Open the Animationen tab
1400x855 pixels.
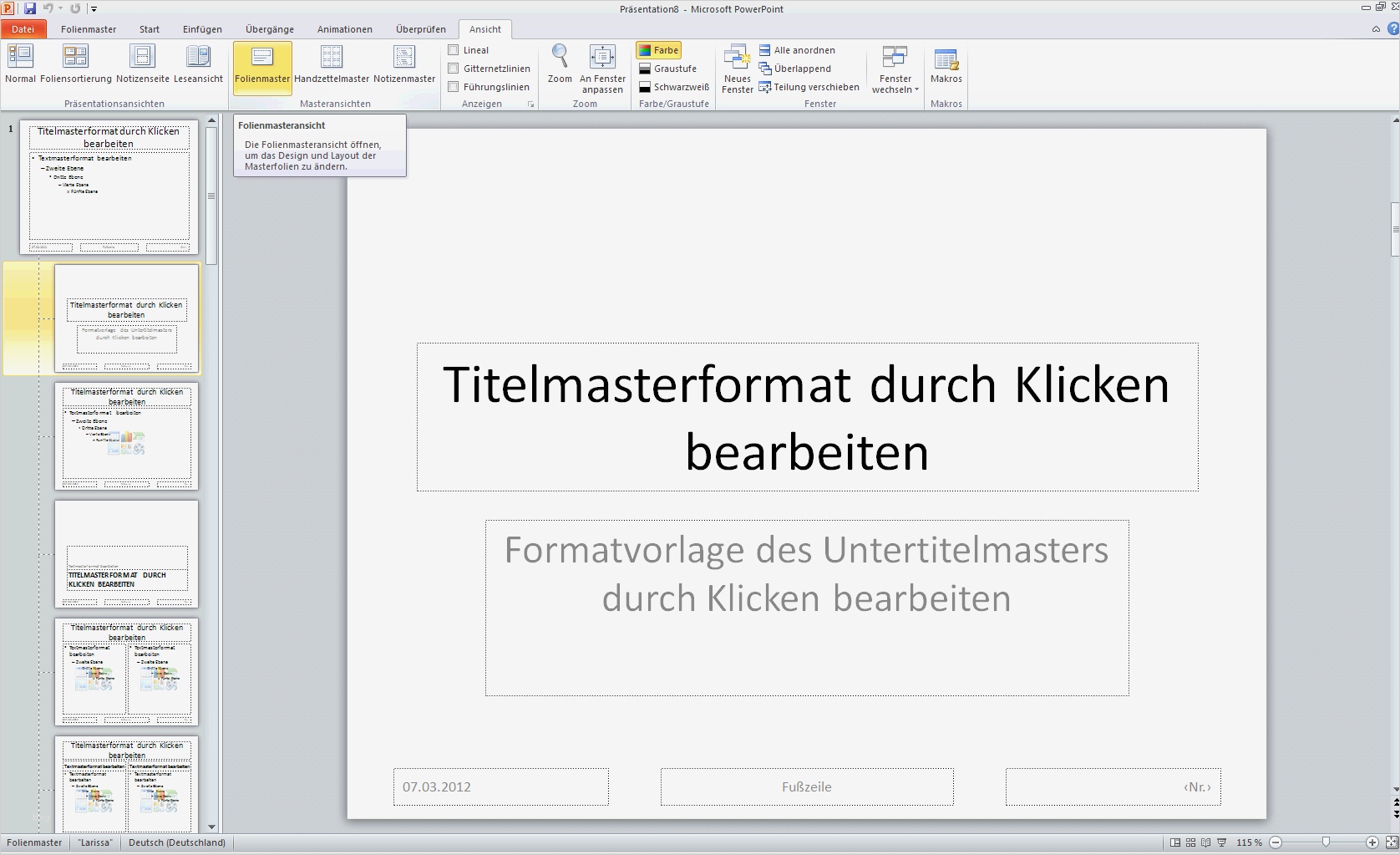[x=345, y=29]
